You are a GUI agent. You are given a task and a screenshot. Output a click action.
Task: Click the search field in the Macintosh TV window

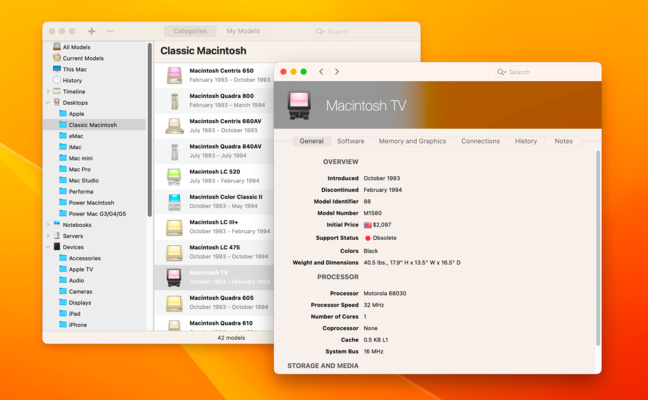[546, 72]
